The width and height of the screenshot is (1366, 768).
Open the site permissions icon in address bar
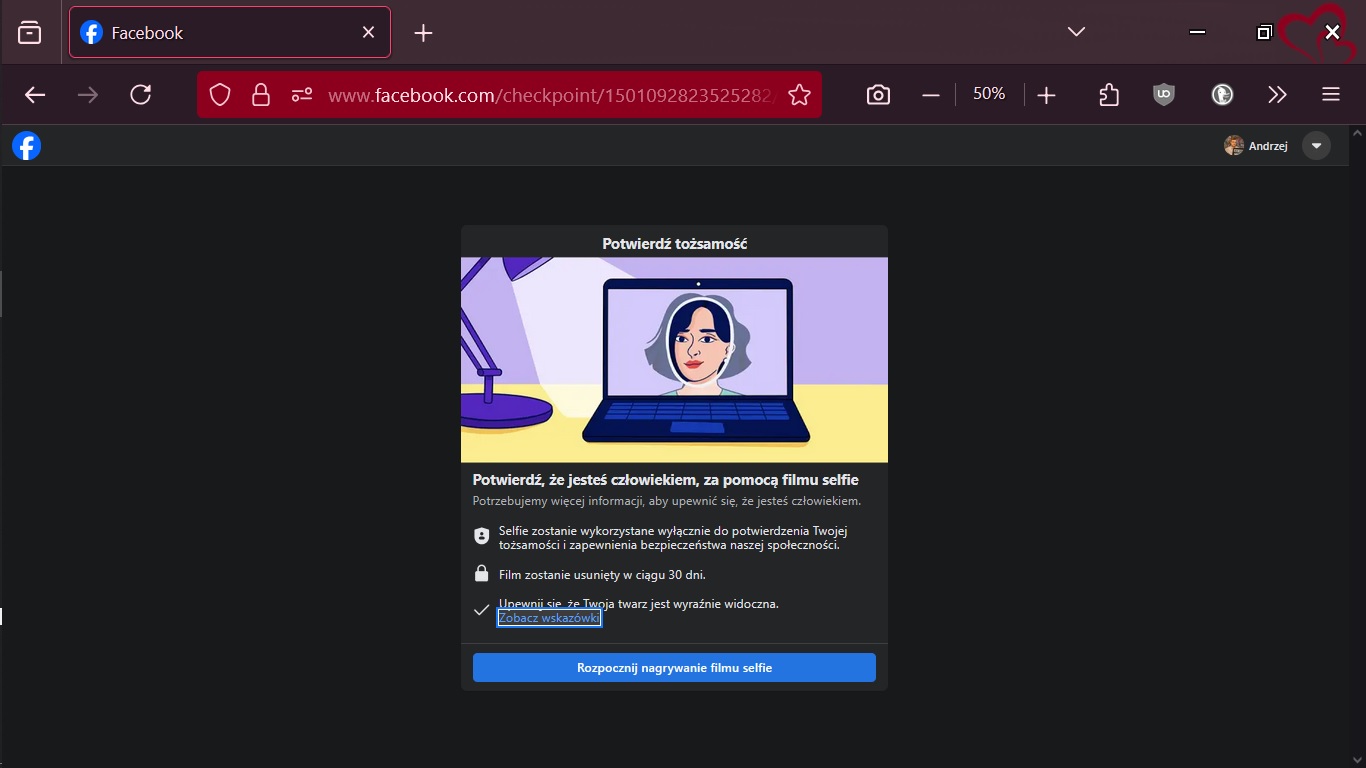click(302, 95)
